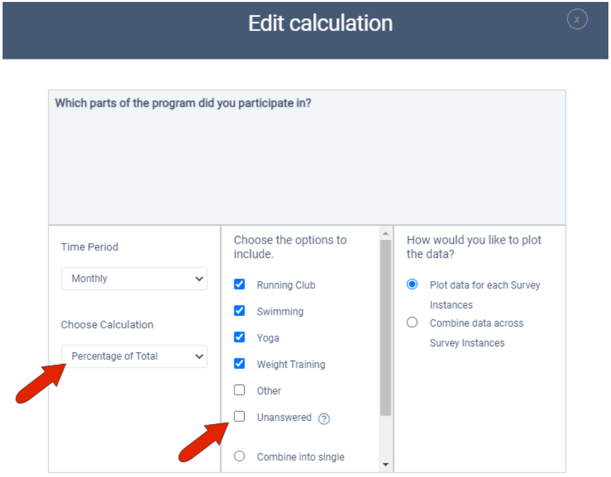Image resolution: width=611 pixels, height=477 pixels.
Task: Close the Edit calculation dialog
Action: tap(577, 19)
